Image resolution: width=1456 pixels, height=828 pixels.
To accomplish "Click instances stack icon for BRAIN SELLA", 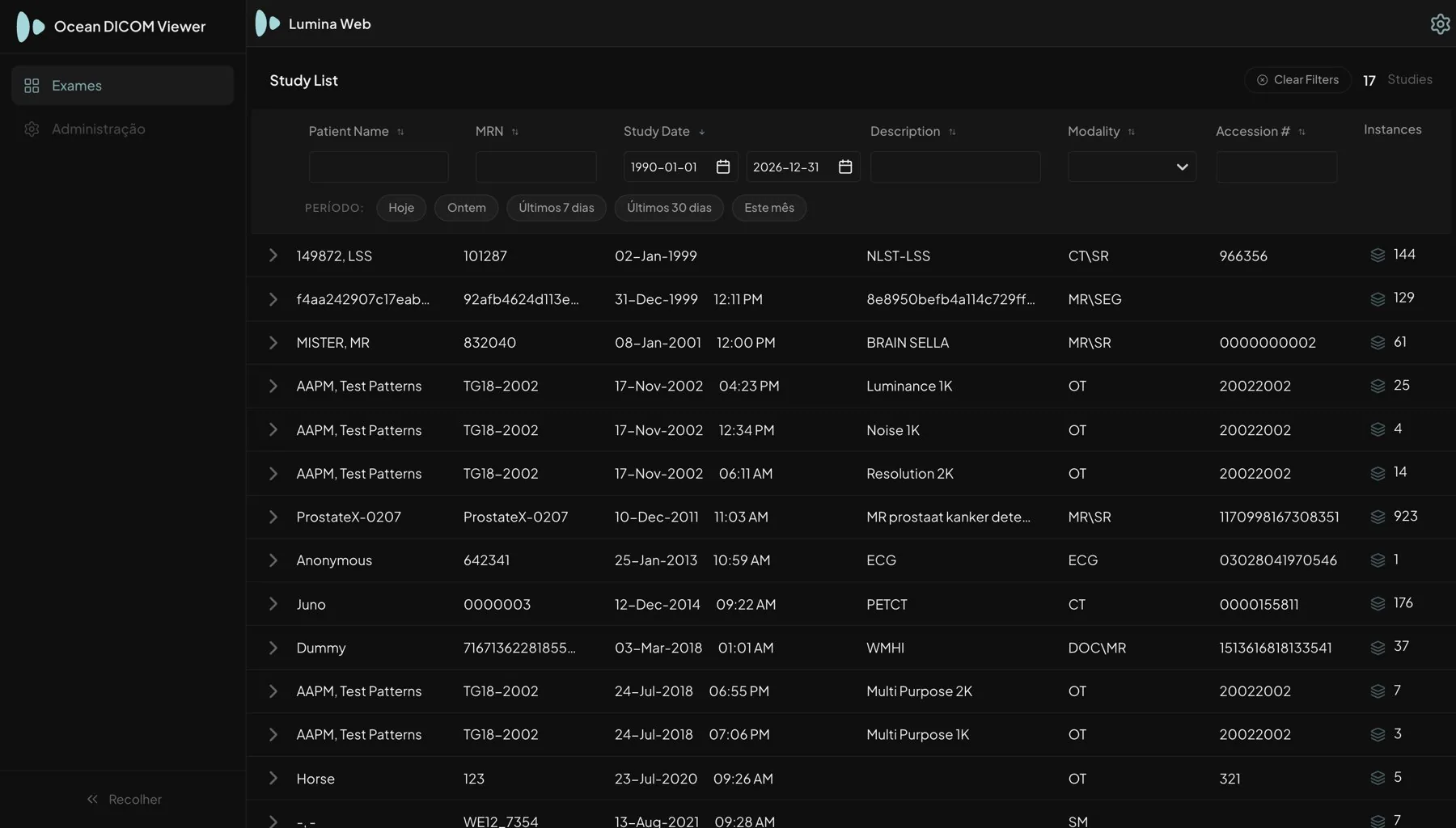I will (1378, 343).
